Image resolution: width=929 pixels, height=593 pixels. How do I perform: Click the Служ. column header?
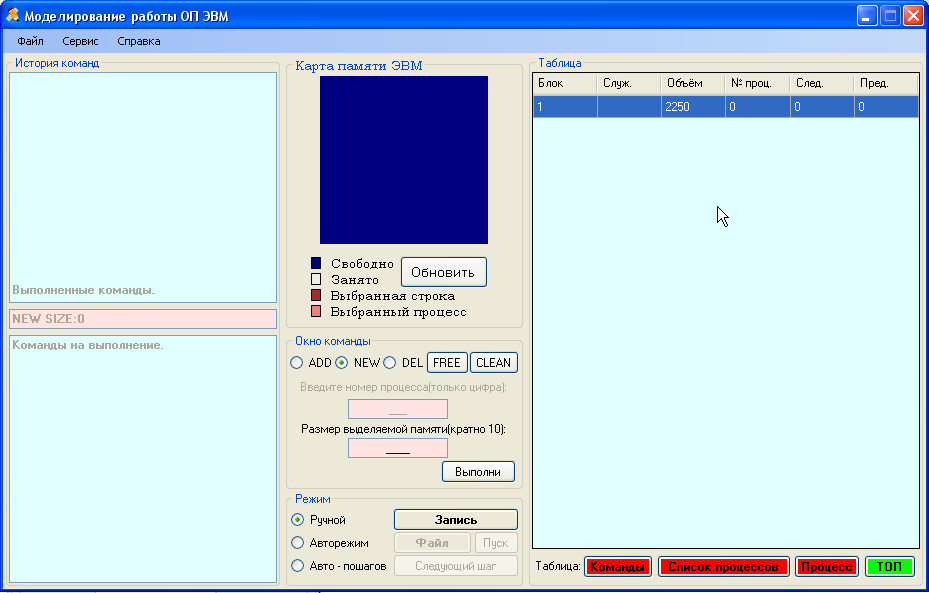click(629, 84)
